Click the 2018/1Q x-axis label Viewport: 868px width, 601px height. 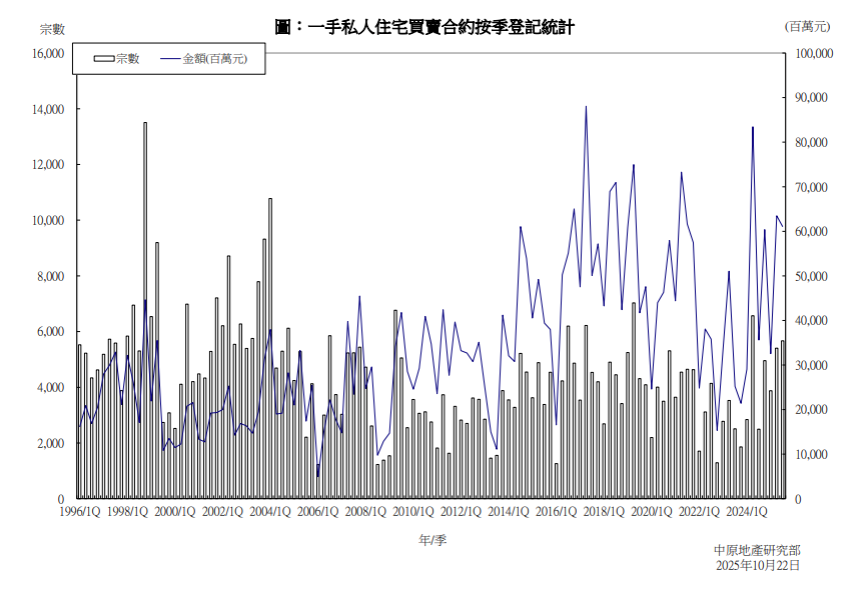click(x=603, y=511)
